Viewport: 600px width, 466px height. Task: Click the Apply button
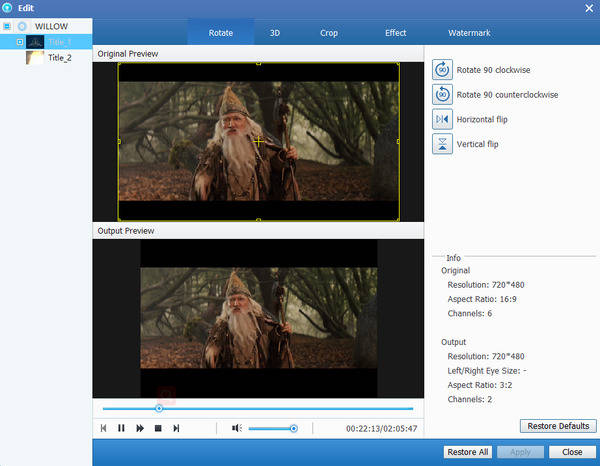click(x=520, y=452)
